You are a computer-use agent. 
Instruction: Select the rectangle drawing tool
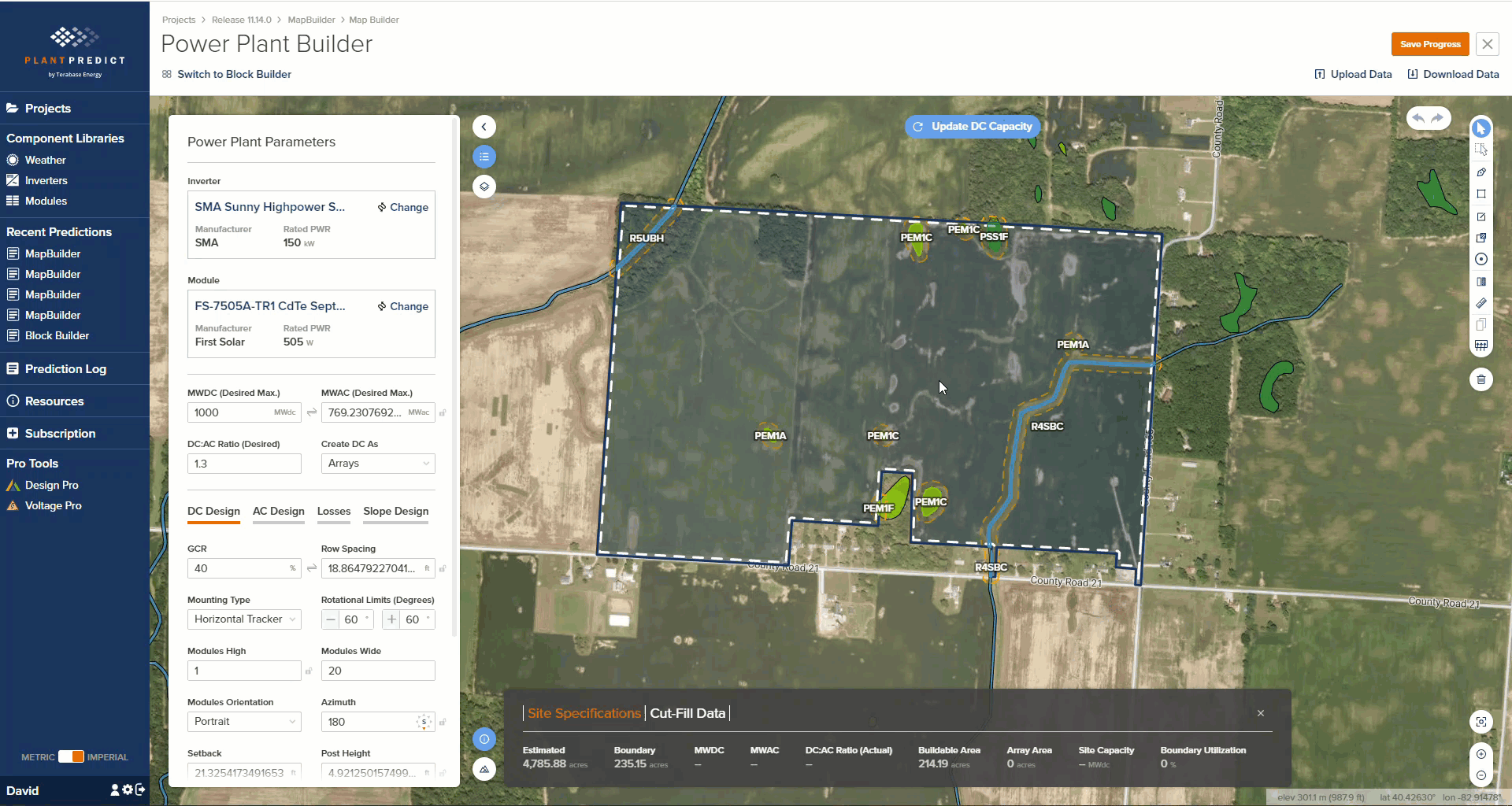tap(1481, 194)
